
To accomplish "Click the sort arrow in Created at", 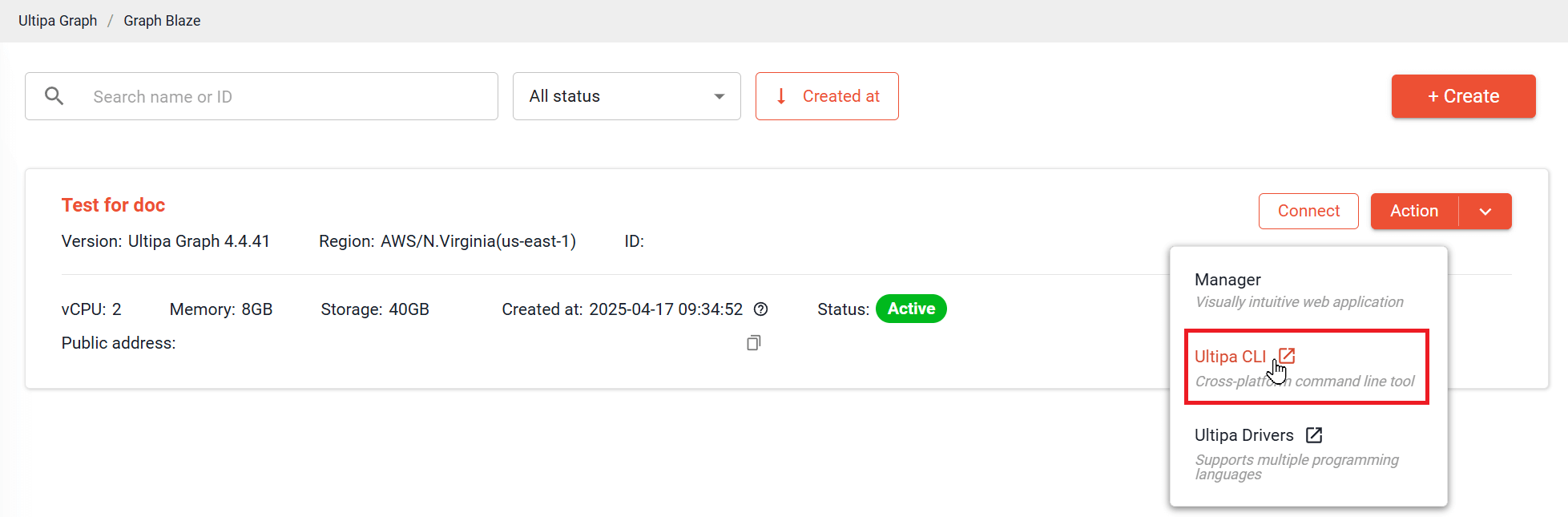I will 781,96.
